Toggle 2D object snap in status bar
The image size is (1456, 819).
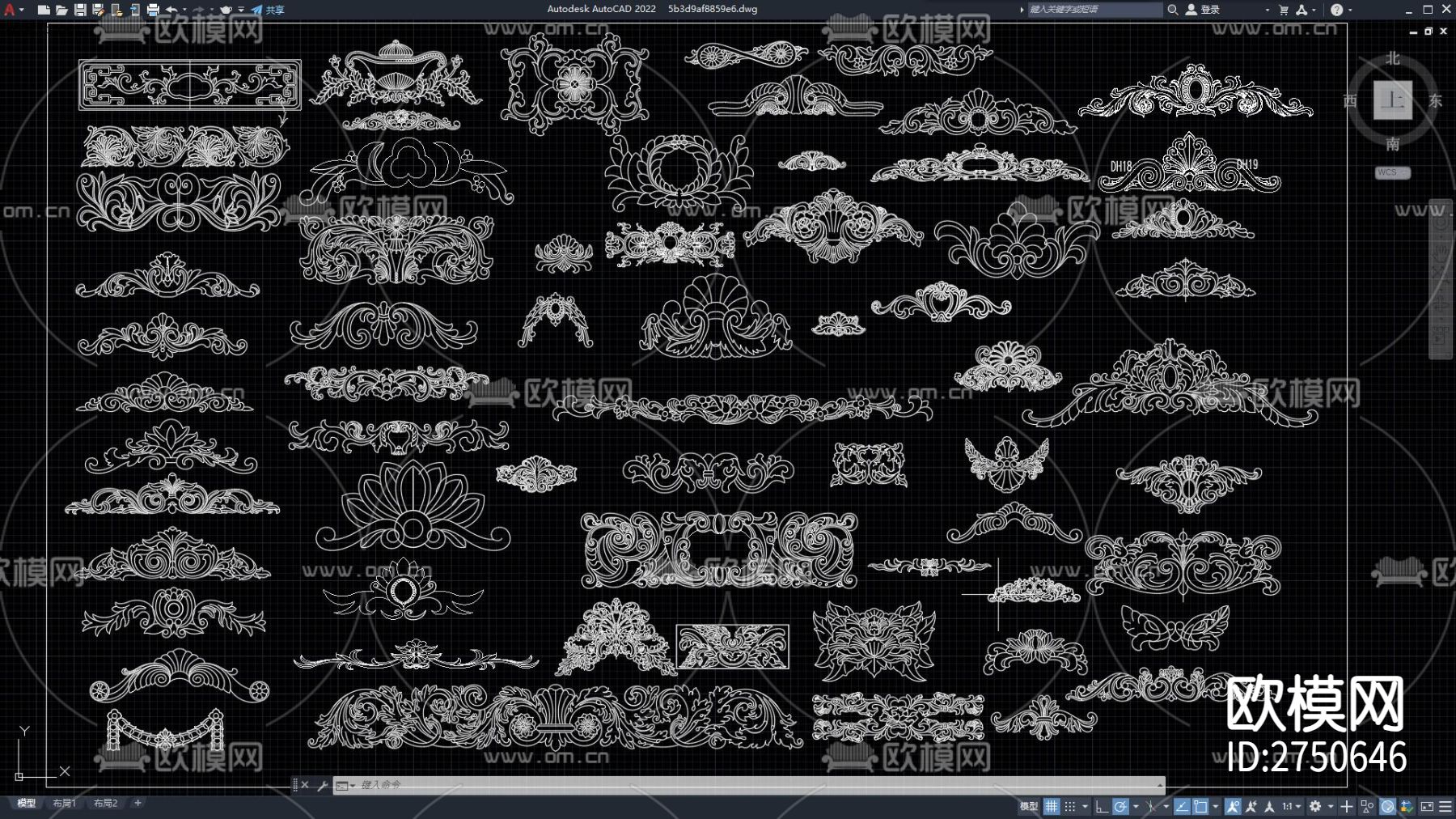tap(1200, 807)
